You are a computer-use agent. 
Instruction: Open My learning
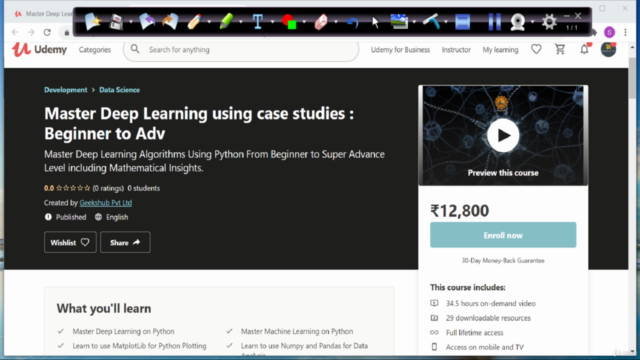(x=500, y=50)
